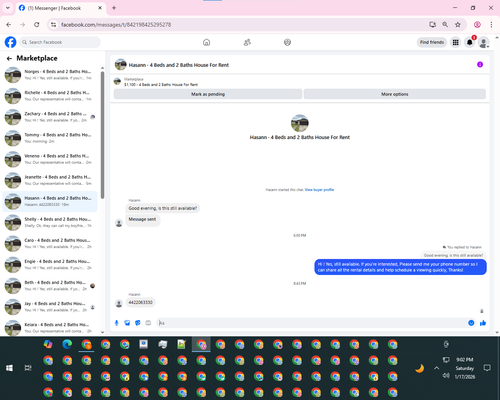500x400 pixels.
Task: Go back in the browser
Action: point(9,24)
